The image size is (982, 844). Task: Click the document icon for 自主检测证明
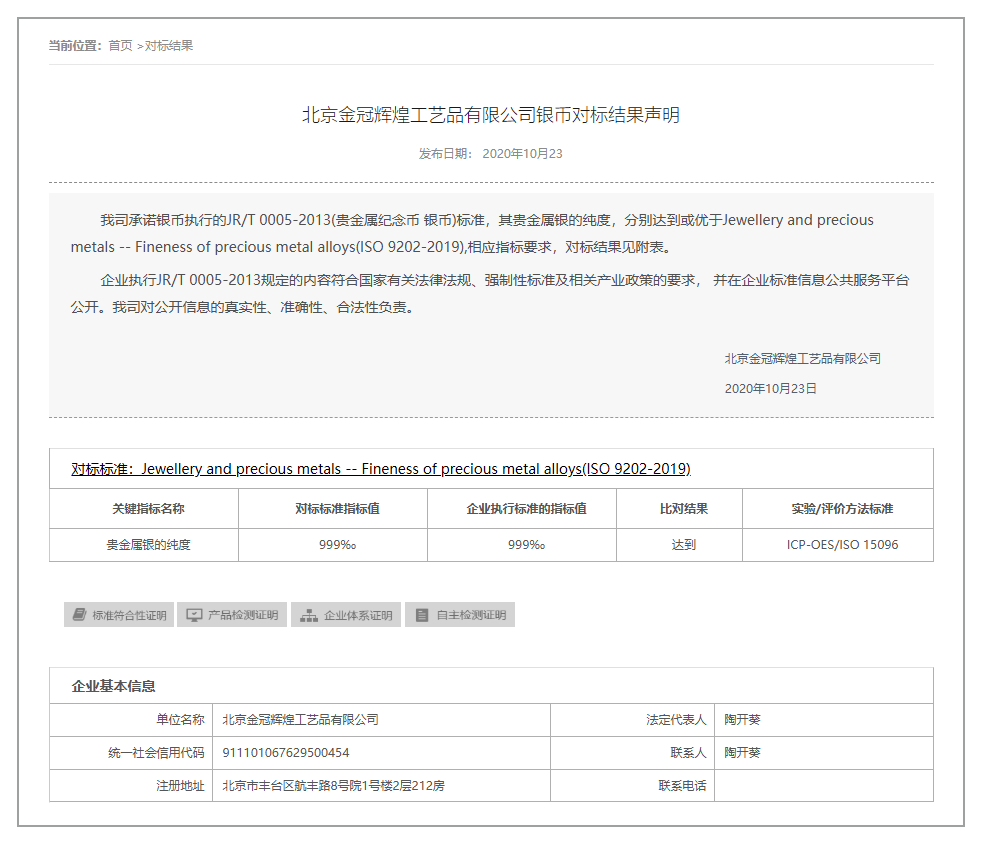pos(422,615)
